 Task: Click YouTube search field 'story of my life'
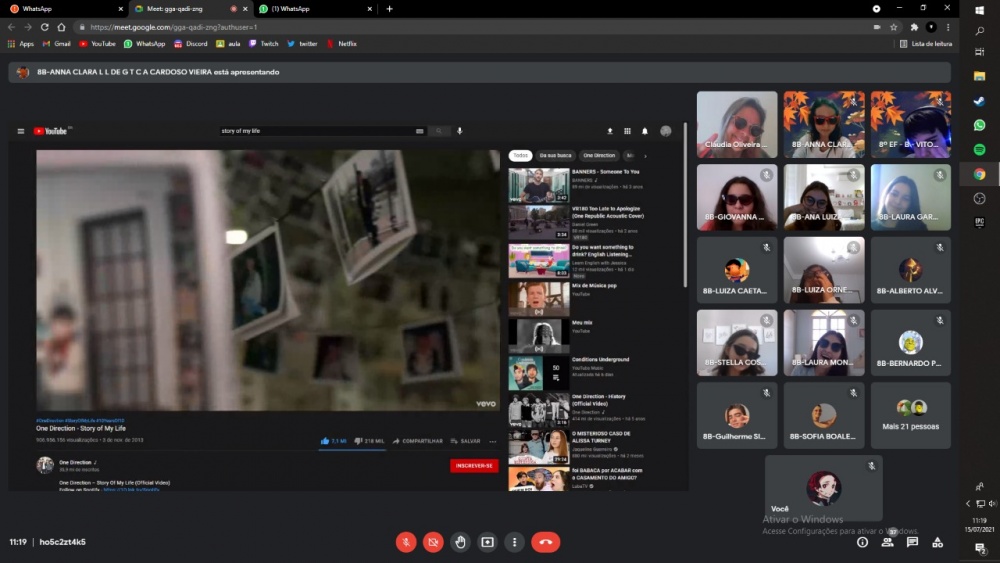(316, 131)
